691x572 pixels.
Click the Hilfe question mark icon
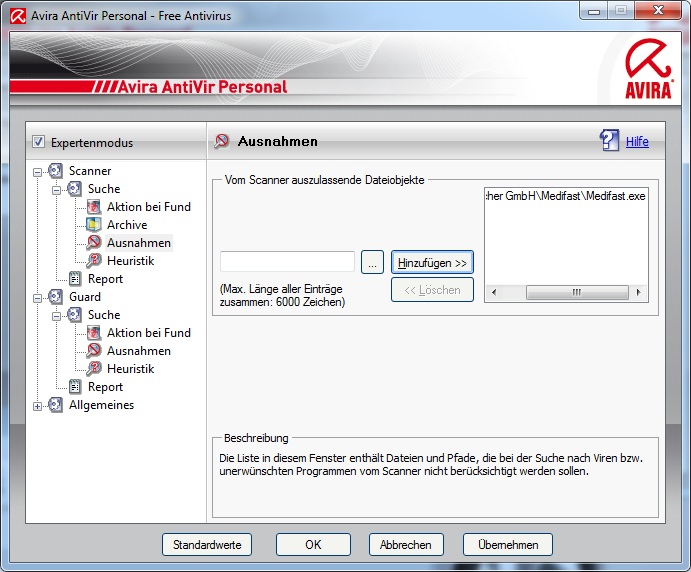click(609, 141)
